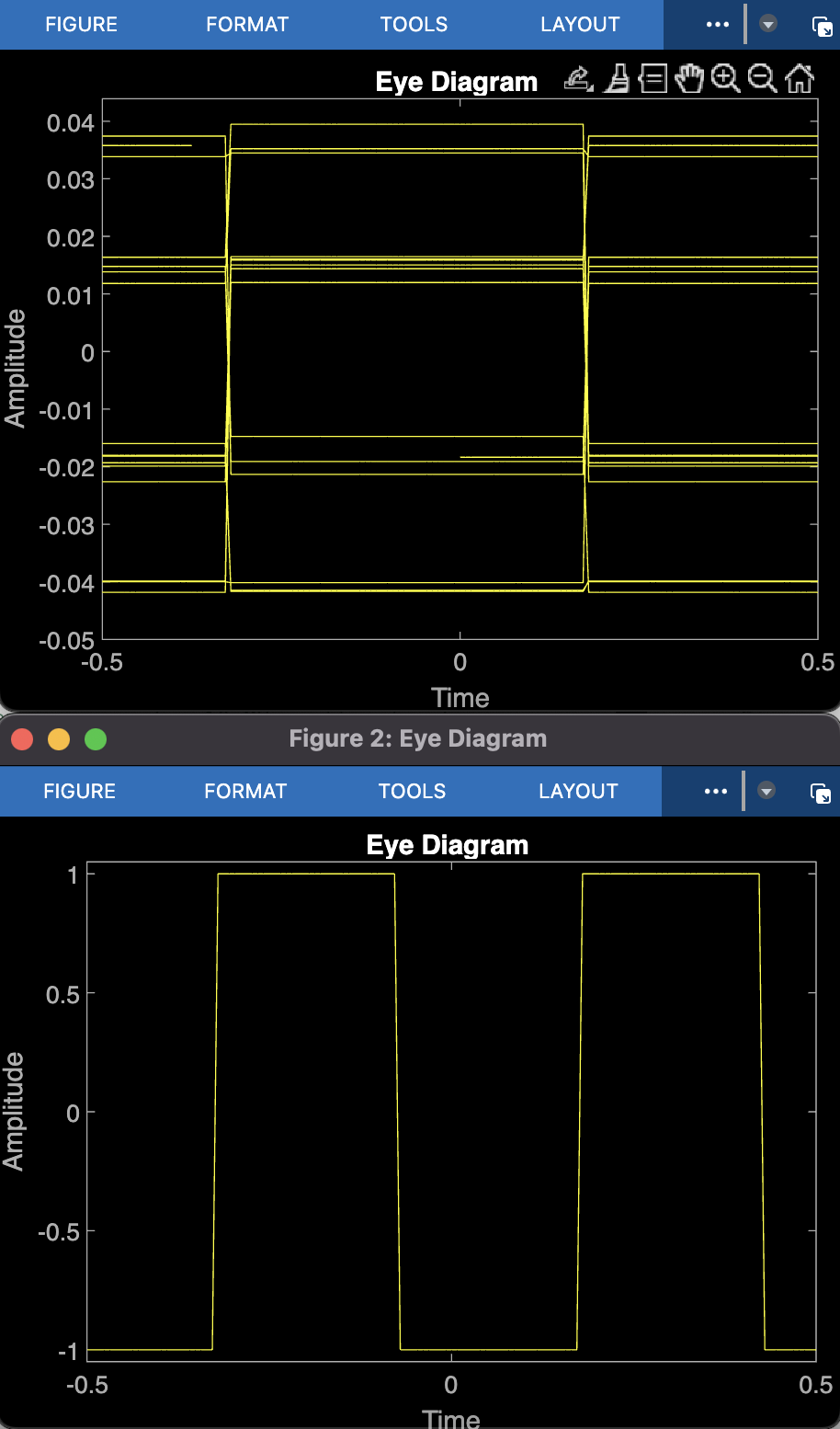Screen dimensions: 840x1429
Task: Zoom out of the eye diagram
Action: (763, 79)
